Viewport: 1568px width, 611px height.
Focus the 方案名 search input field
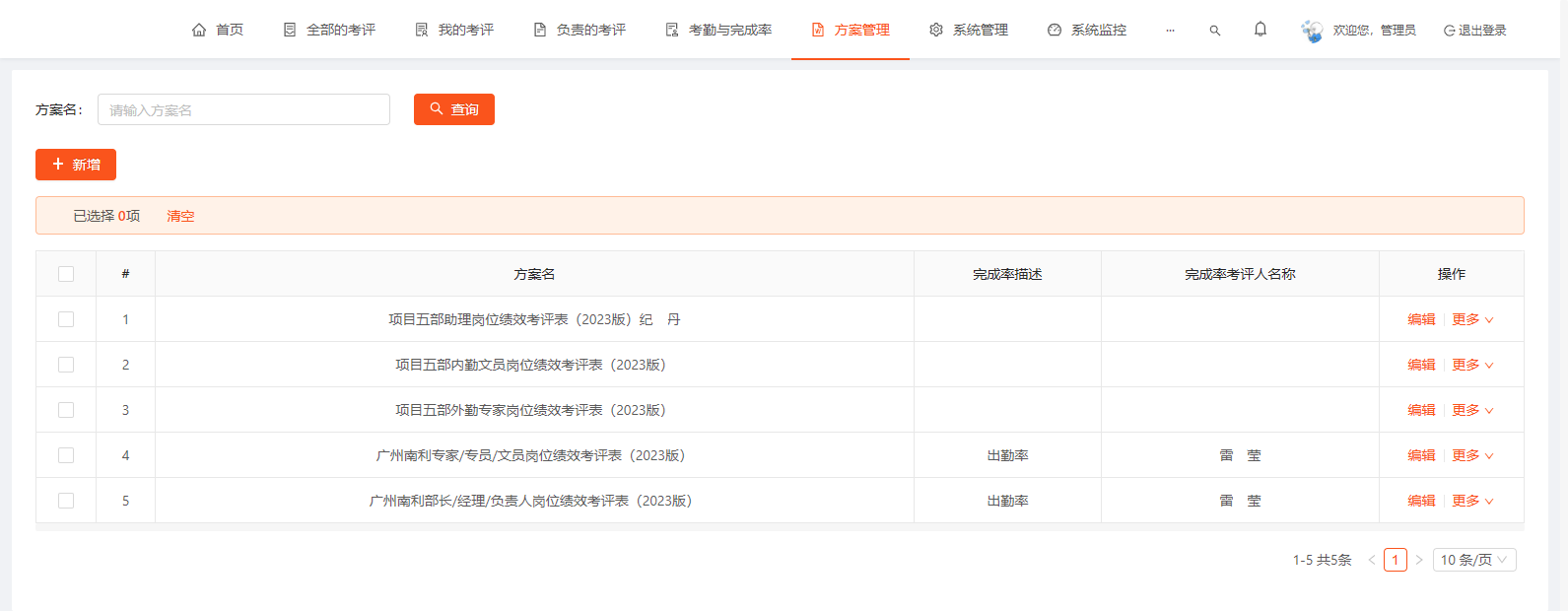[x=243, y=109]
